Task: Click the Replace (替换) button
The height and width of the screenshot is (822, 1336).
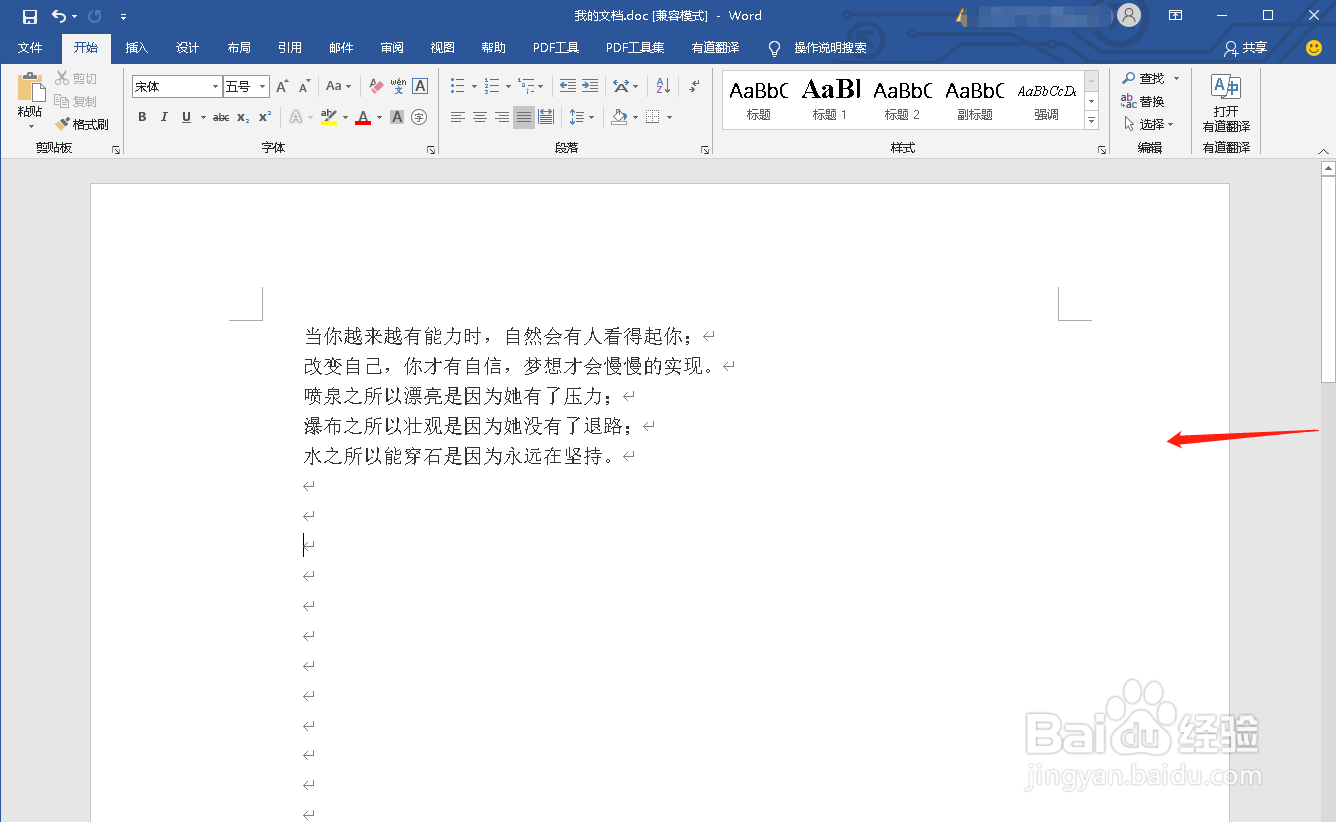Action: [x=1144, y=101]
